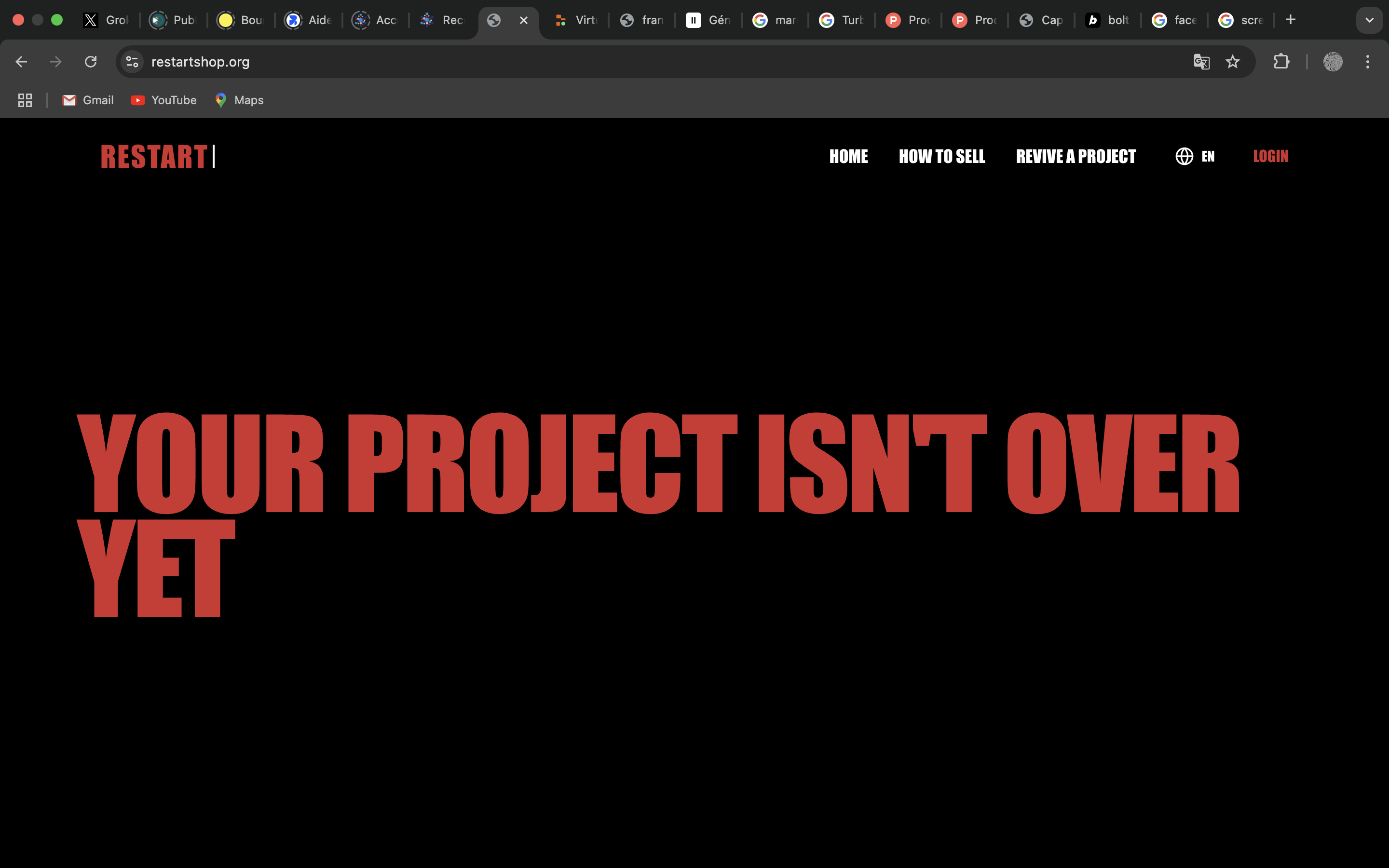Switch to the Turk Google tab
The height and width of the screenshot is (868, 1389).
(x=842, y=20)
